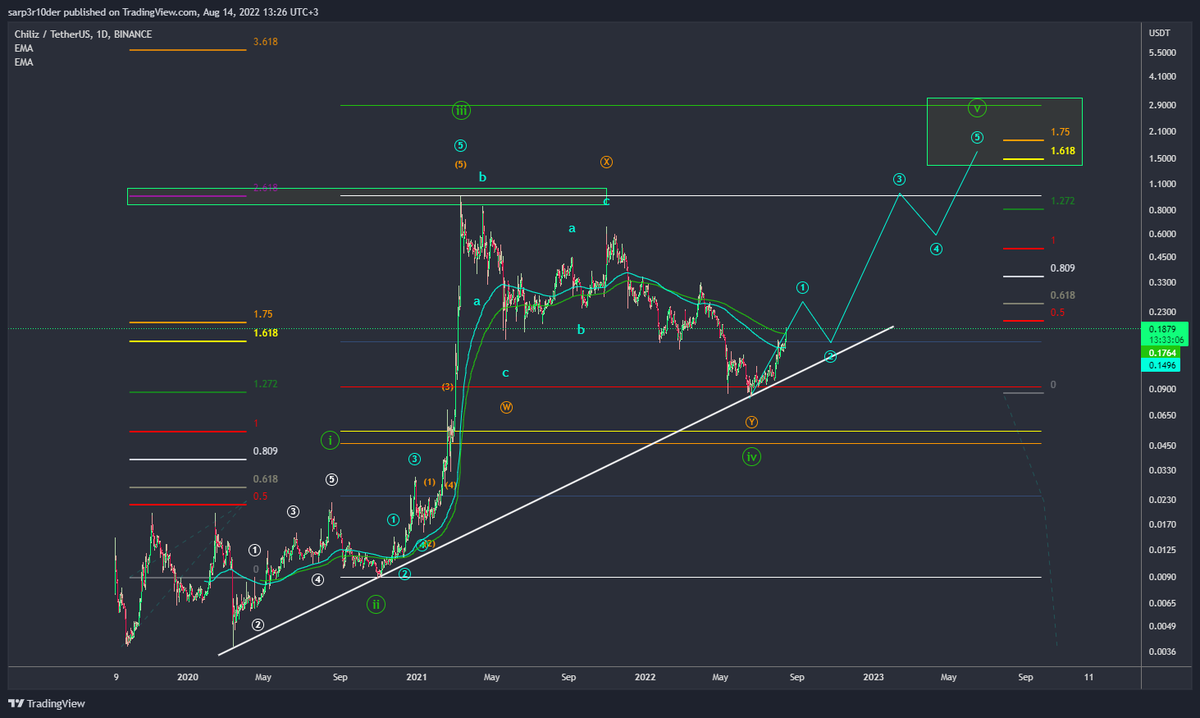Click the orange circled X wave label
This screenshot has width=1200, height=718.
607,160
